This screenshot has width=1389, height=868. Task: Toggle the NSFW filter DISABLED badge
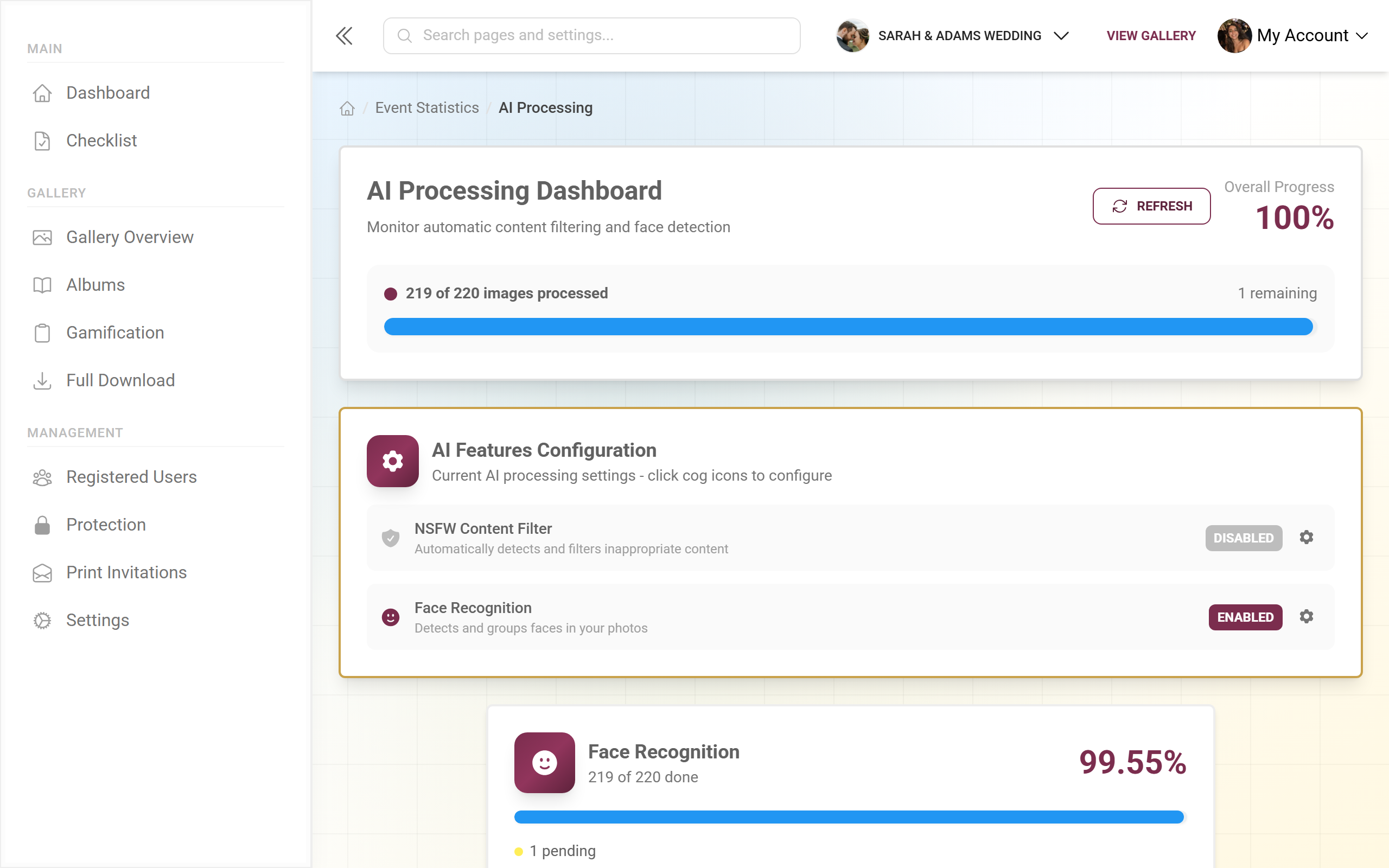click(1243, 538)
